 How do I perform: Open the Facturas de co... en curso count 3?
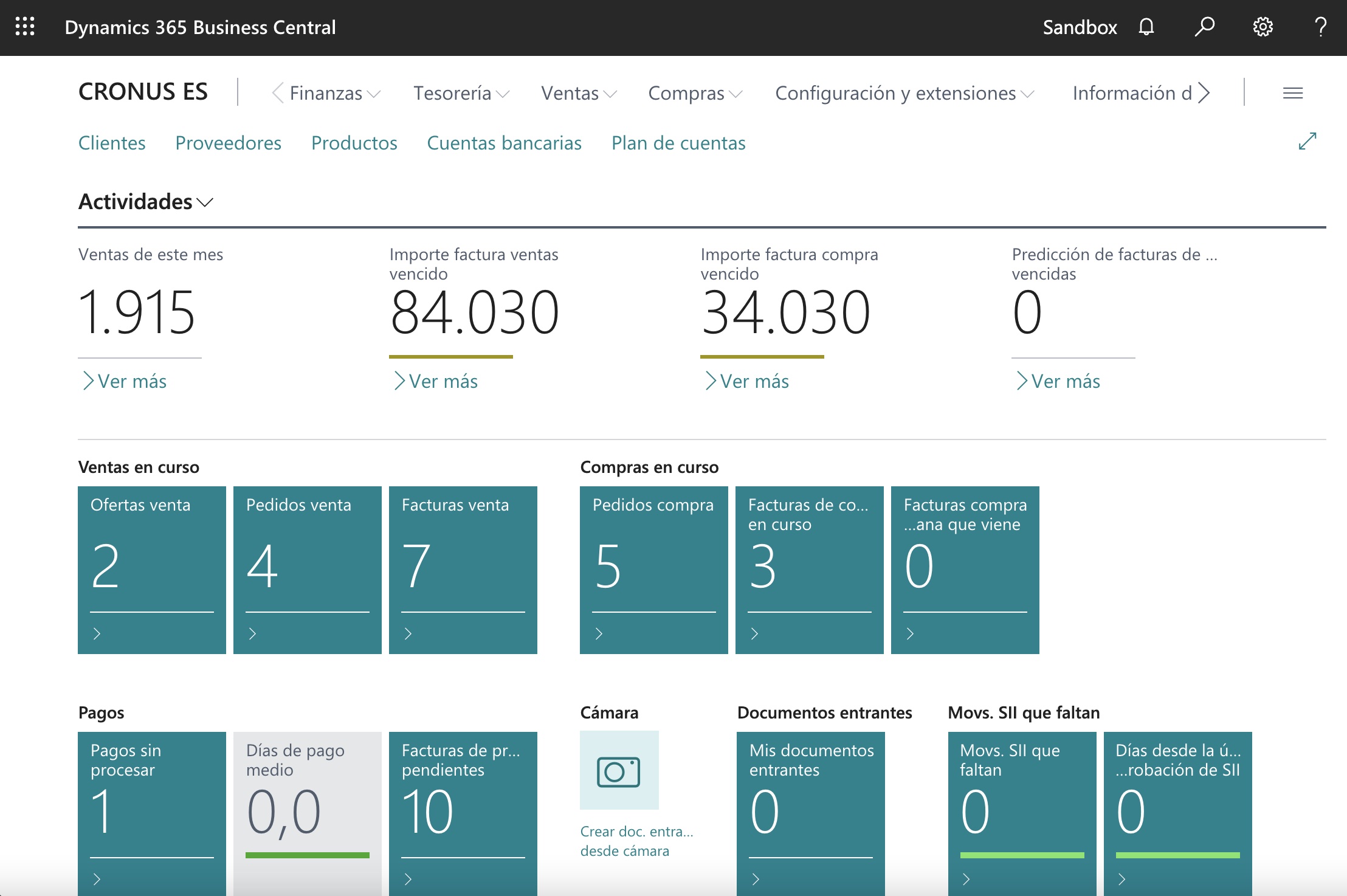[763, 566]
